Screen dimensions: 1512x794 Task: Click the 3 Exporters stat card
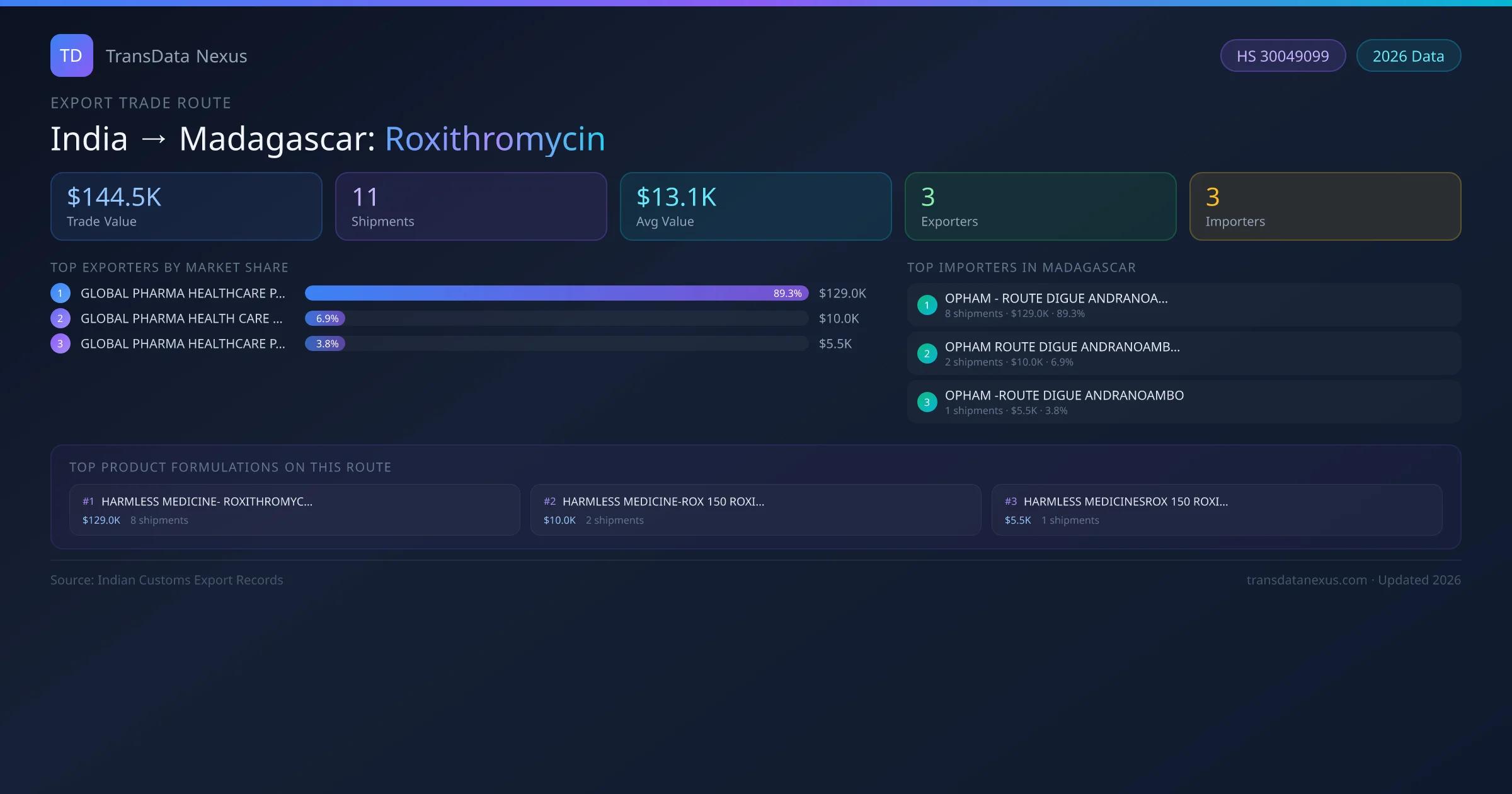tap(1040, 207)
